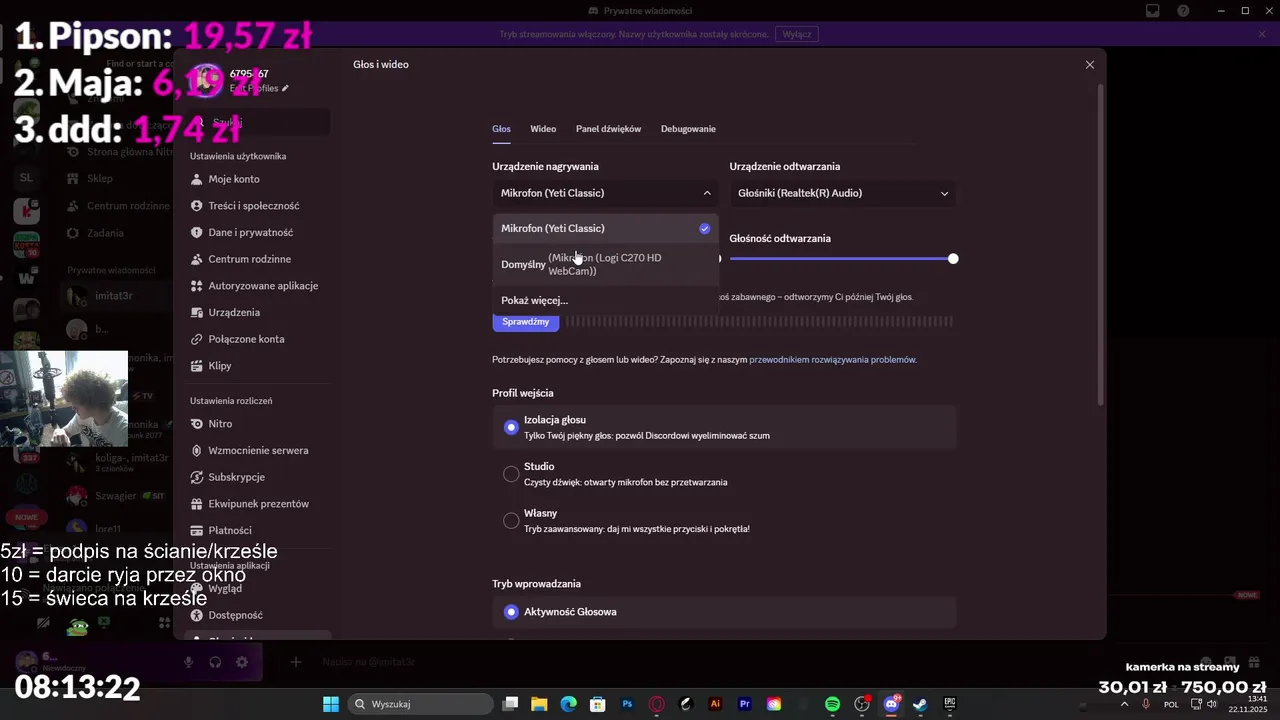Switch to the Debugowanie tab
The height and width of the screenshot is (720, 1280).
688,129
